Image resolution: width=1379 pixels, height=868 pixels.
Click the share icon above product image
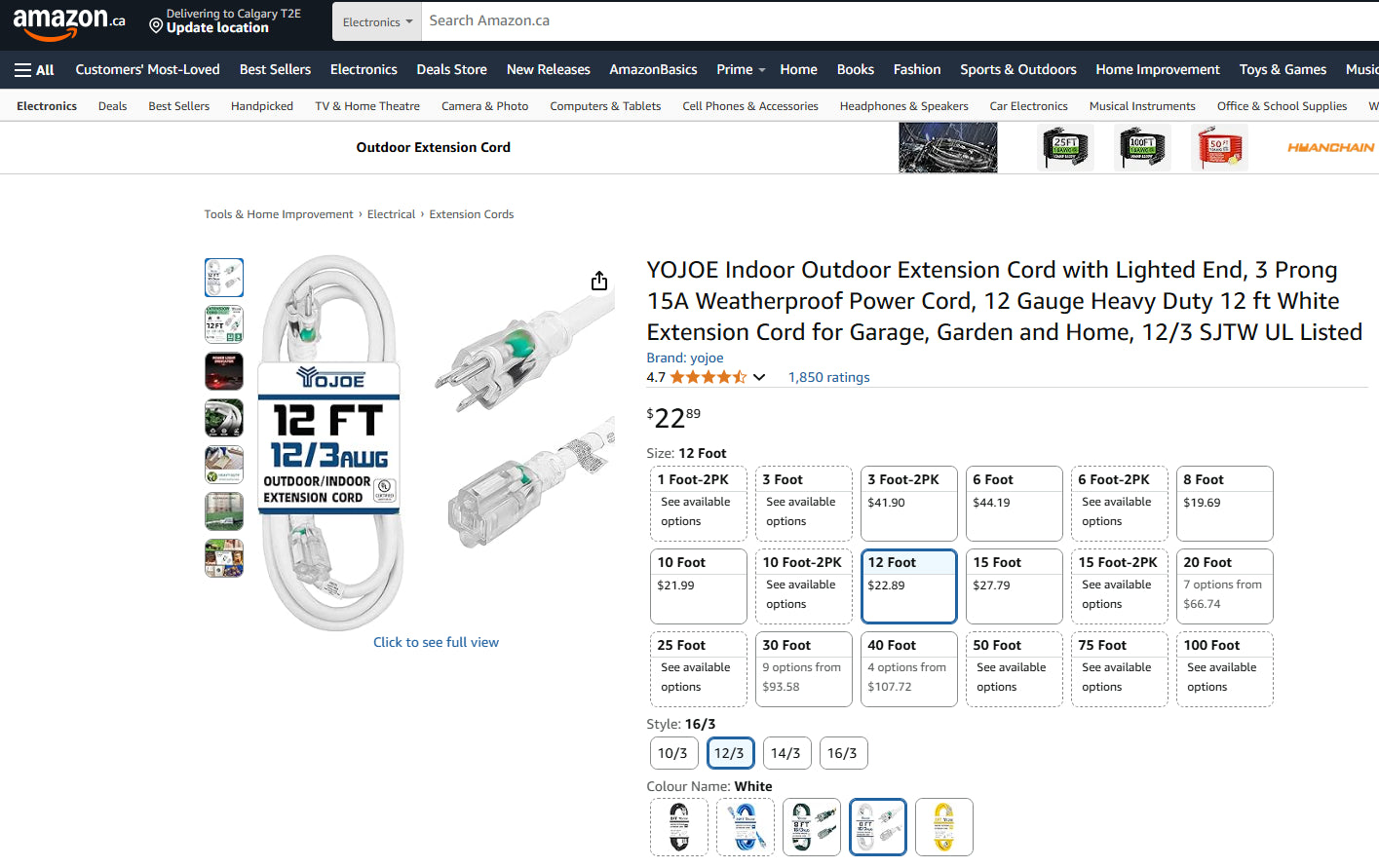[x=599, y=282]
